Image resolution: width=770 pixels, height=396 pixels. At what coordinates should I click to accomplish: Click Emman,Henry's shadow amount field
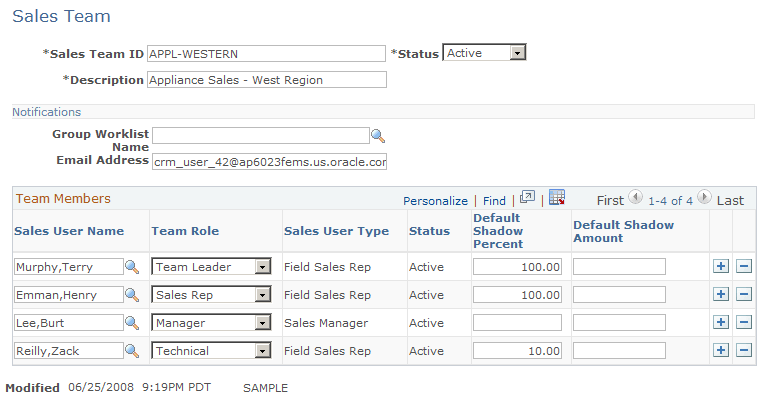[619, 295]
